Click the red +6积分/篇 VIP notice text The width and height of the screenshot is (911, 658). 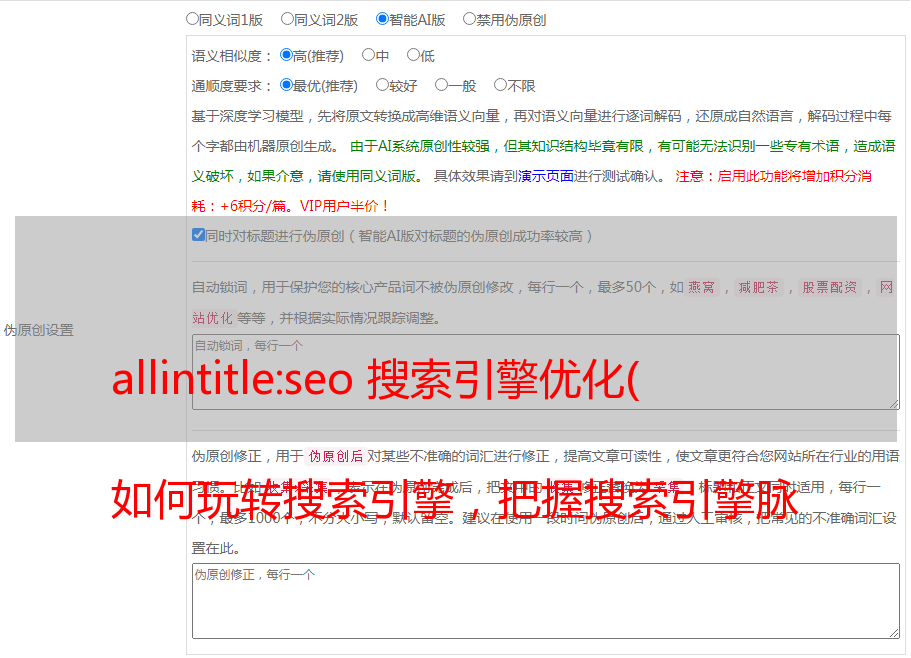click(290, 206)
